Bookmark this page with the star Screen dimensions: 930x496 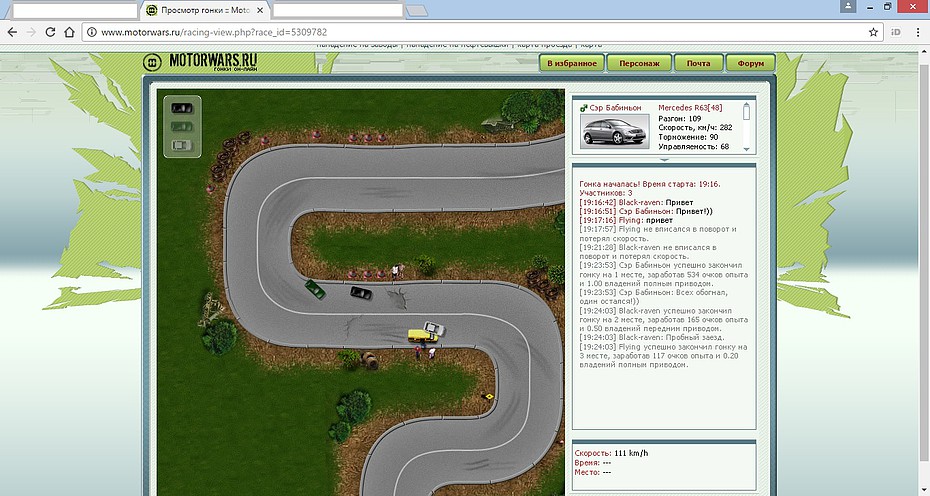click(x=873, y=32)
